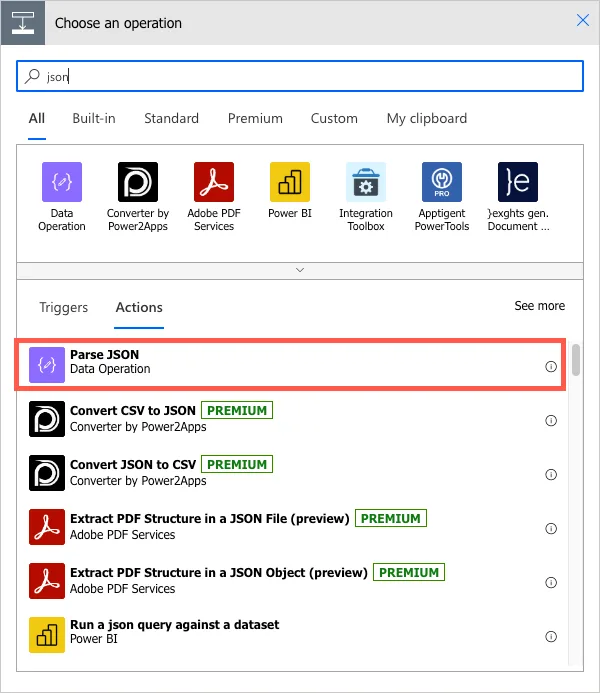Click the search magnifier icon
Screen dimensions: 600x693
(x=32, y=76)
